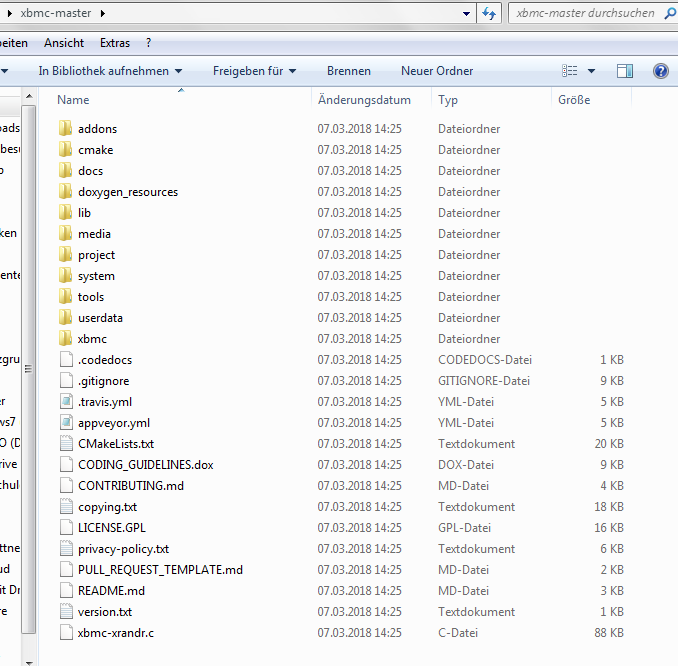Click the tools folder icon
The image size is (678, 666).
click(x=65, y=297)
